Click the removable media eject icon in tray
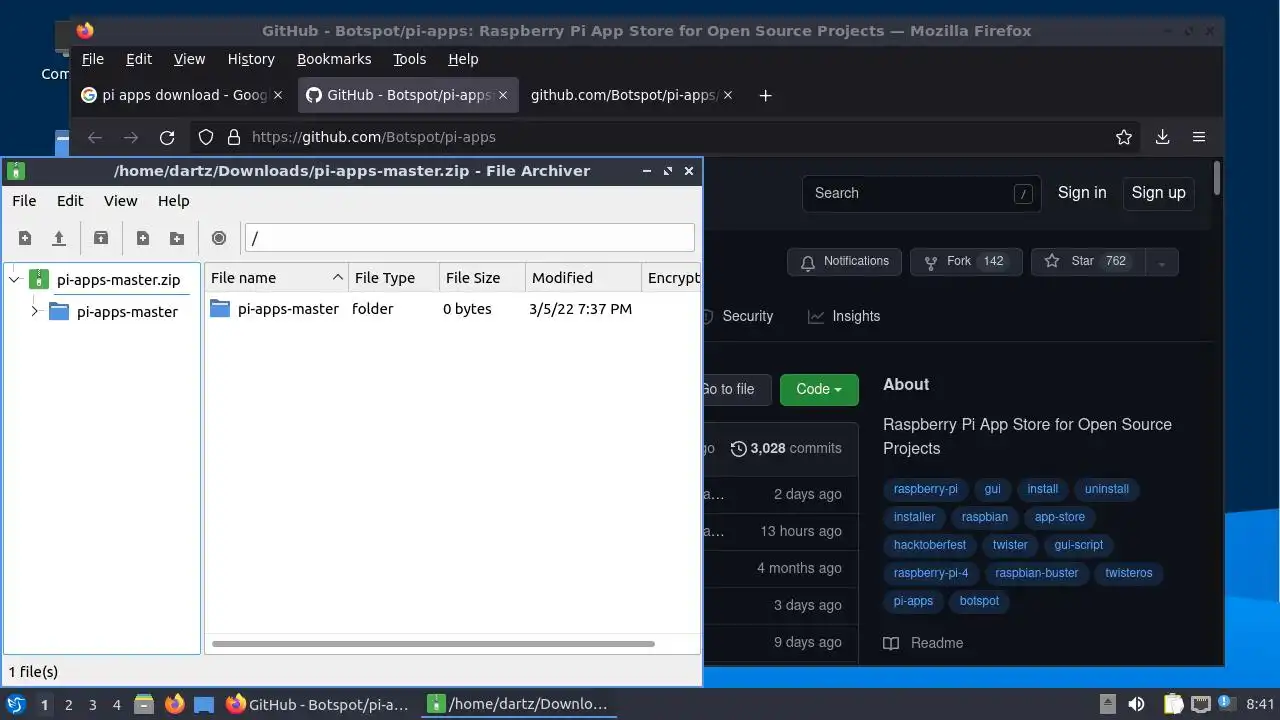Screen dimensions: 1280x720 [1108, 705]
